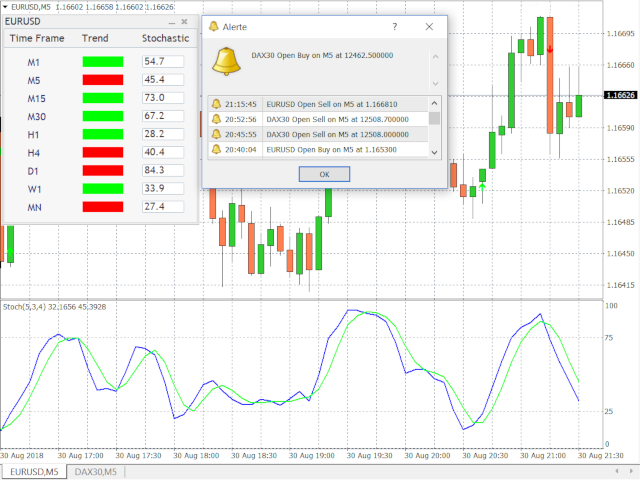Close the EURUSD trend panel

coord(184,22)
